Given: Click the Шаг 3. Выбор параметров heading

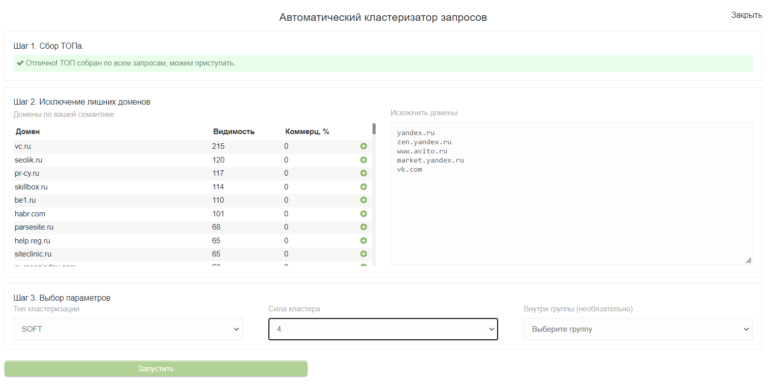Looking at the screenshot, I should 62,298.
